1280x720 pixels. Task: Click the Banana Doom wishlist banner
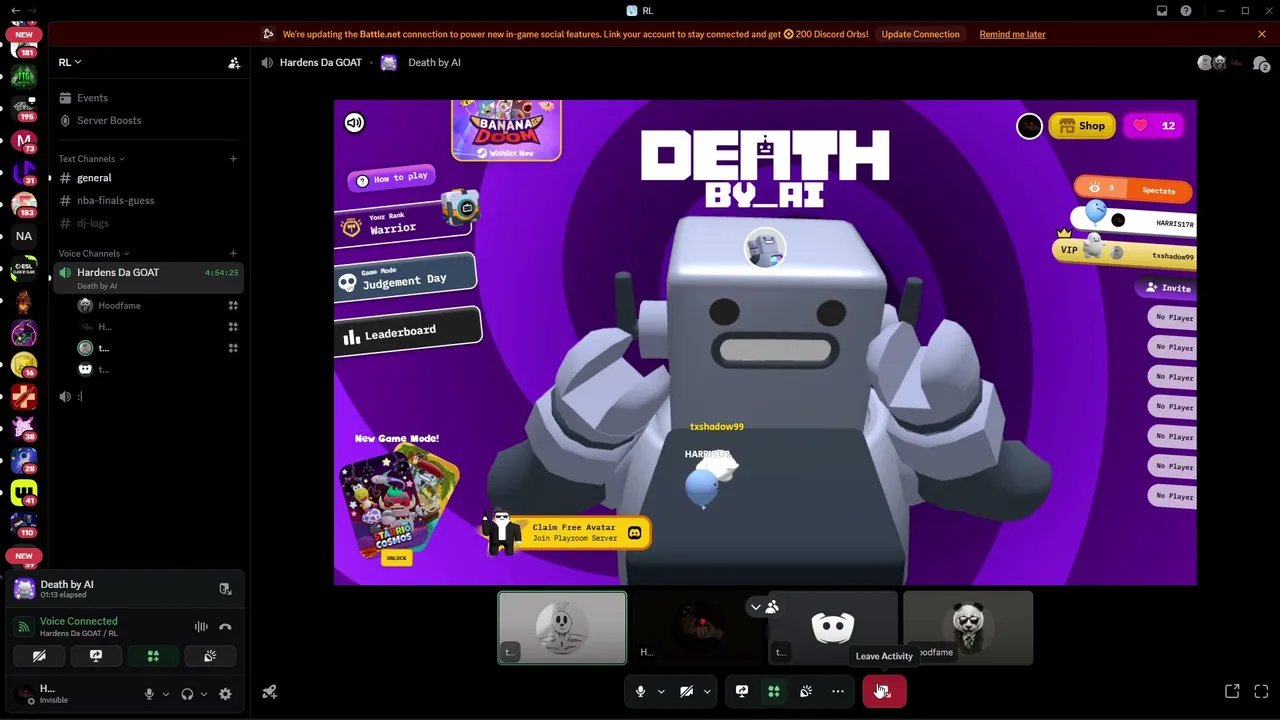pos(506,130)
